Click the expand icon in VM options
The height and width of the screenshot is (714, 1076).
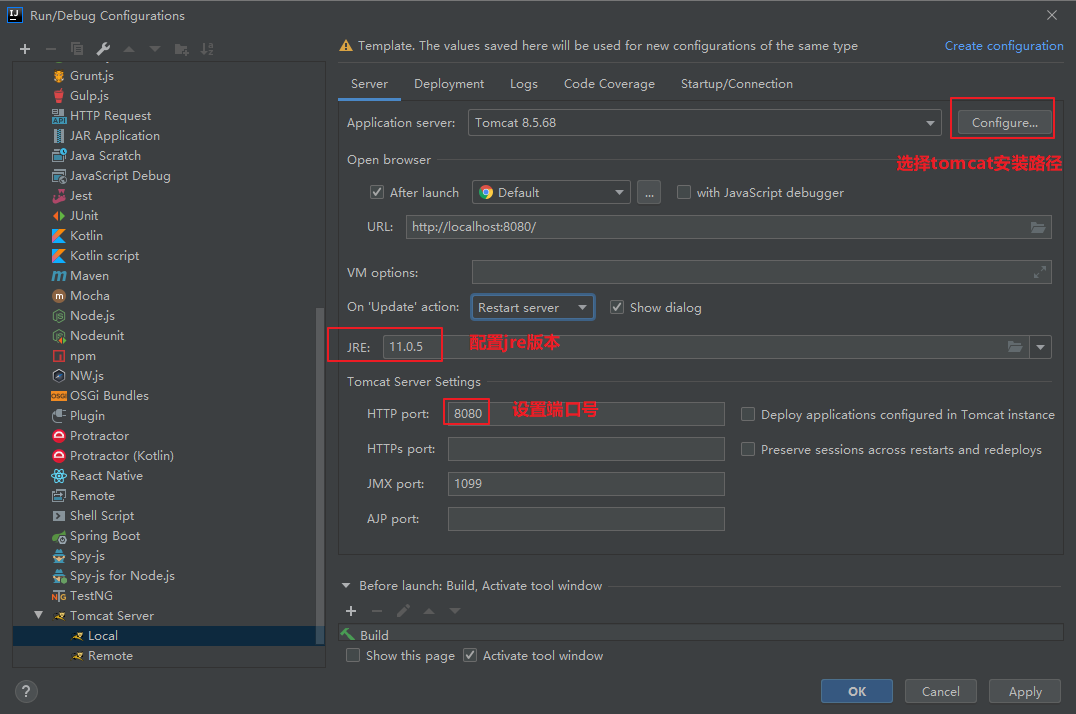(x=1040, y=272)
